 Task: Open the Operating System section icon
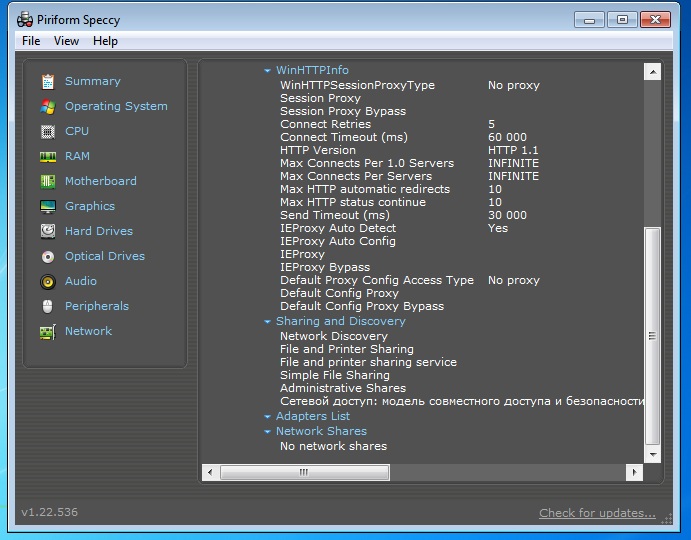tap(47, 106)
